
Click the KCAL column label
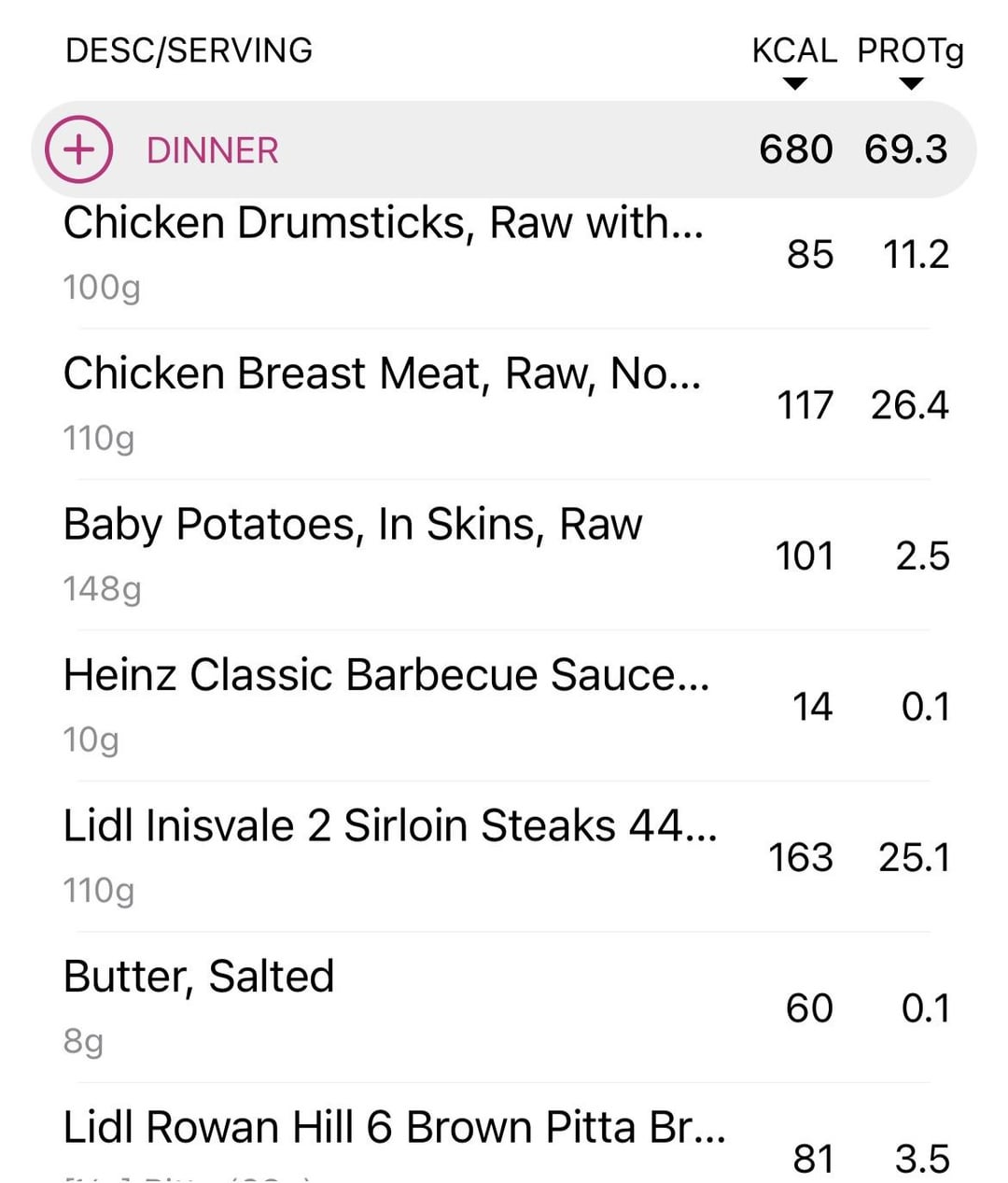click(794, 50)
